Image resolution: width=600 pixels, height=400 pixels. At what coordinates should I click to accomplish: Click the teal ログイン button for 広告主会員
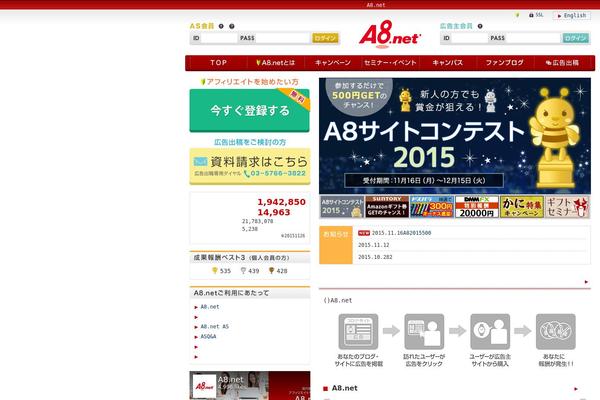576,38
